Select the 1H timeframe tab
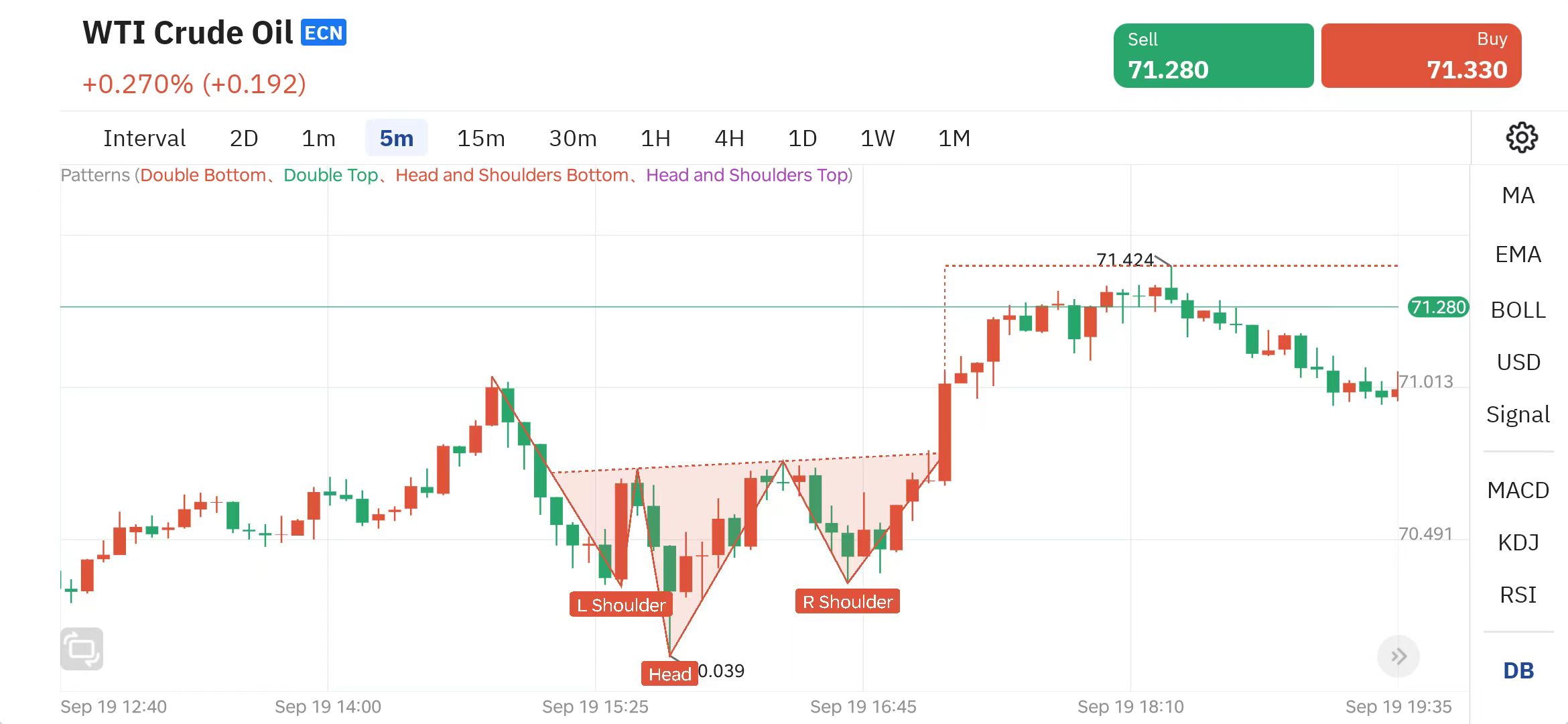Viewport: 1568px width, 724px height. (x=655, y=139)
